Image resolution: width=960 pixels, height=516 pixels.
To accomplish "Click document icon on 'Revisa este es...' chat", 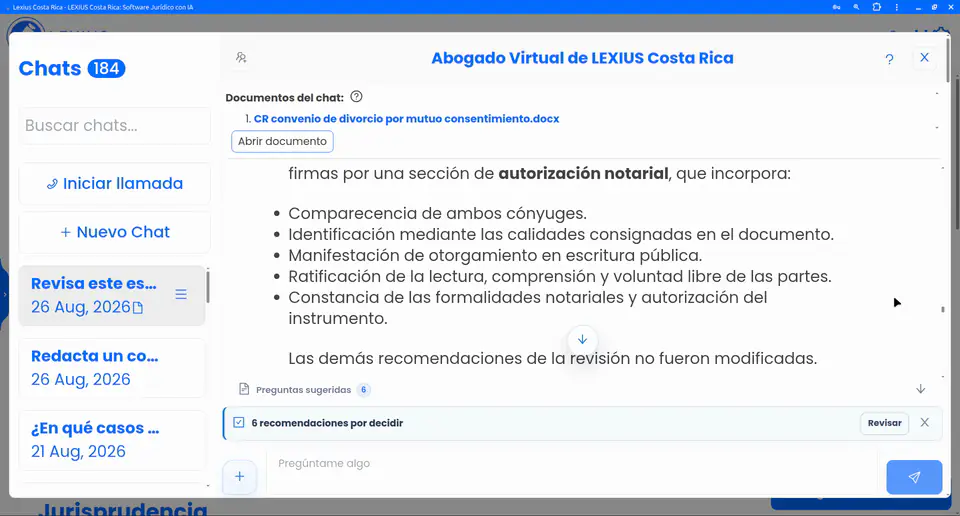I will tap(138, 307).
